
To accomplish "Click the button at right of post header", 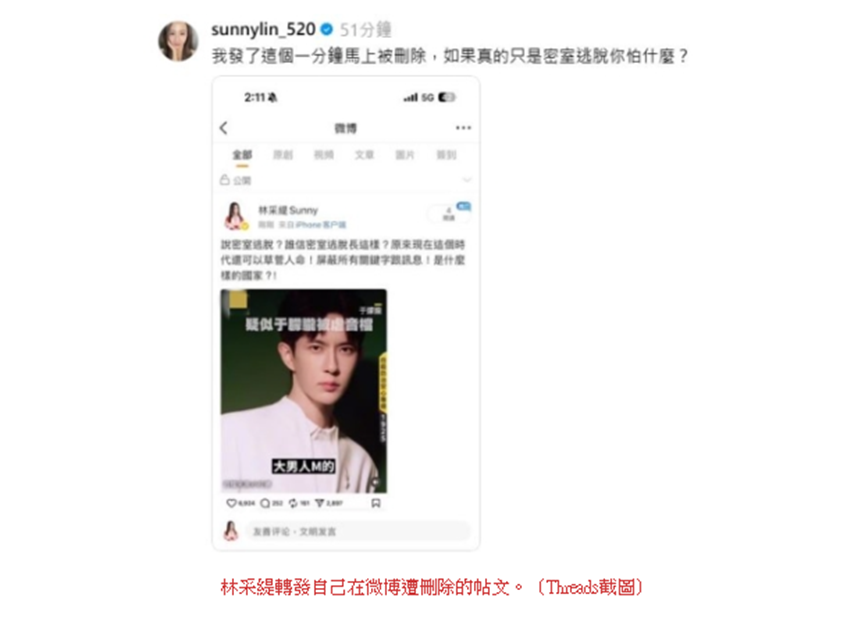I will pyautogui.click(x=449, y=213).
